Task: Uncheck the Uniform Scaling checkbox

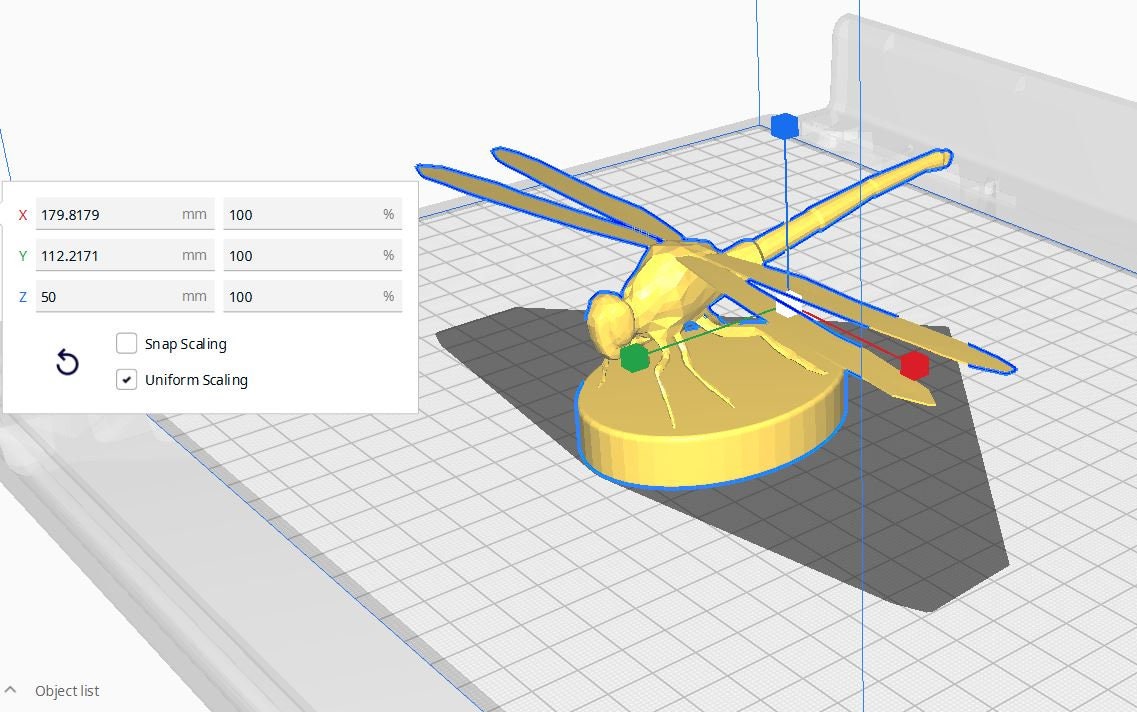Action: coord(127,379)
